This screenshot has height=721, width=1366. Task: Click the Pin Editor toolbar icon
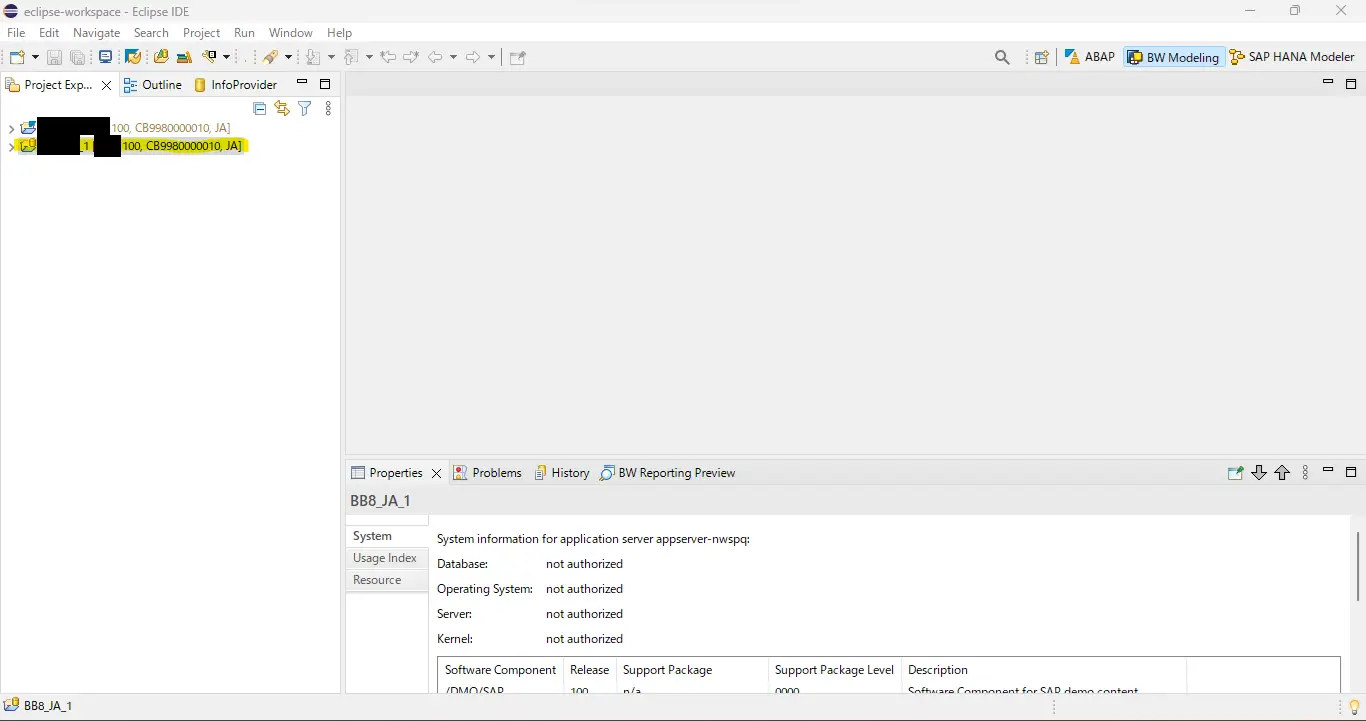[x=518, y=57]
